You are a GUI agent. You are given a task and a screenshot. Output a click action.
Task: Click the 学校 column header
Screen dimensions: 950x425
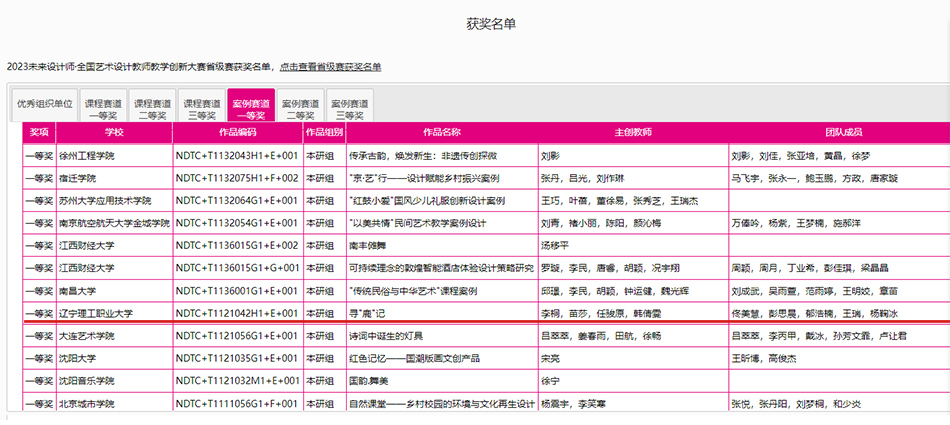pyautogui.click(x=113, y=132)
